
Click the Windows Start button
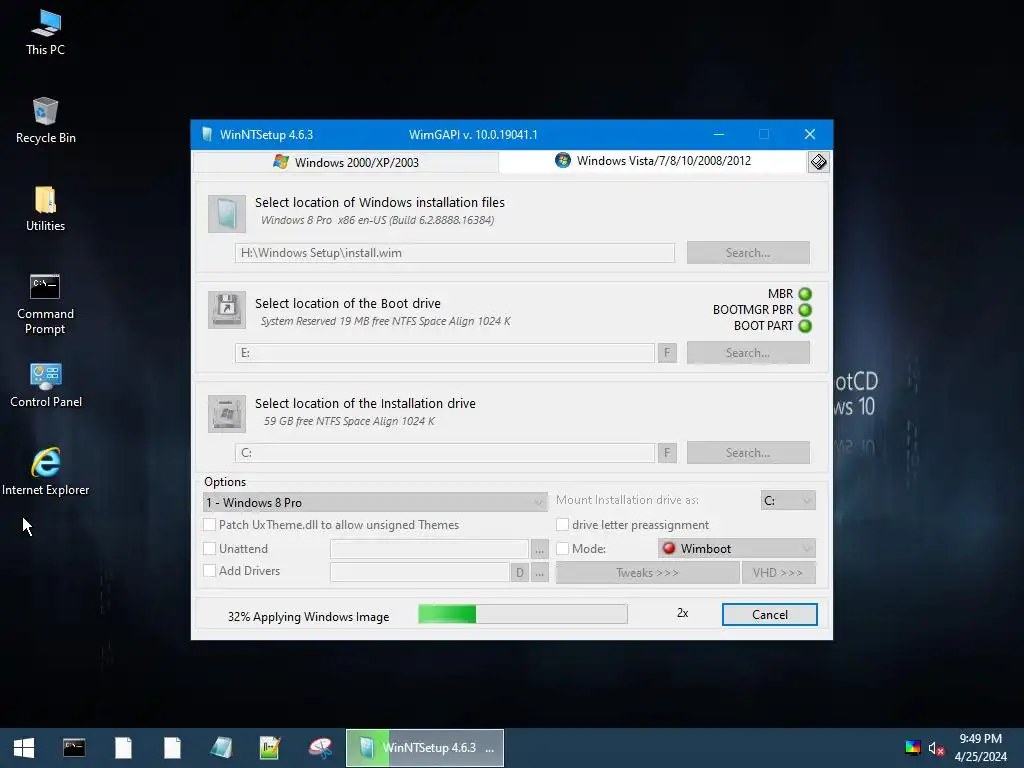click(x=24, y=748)
